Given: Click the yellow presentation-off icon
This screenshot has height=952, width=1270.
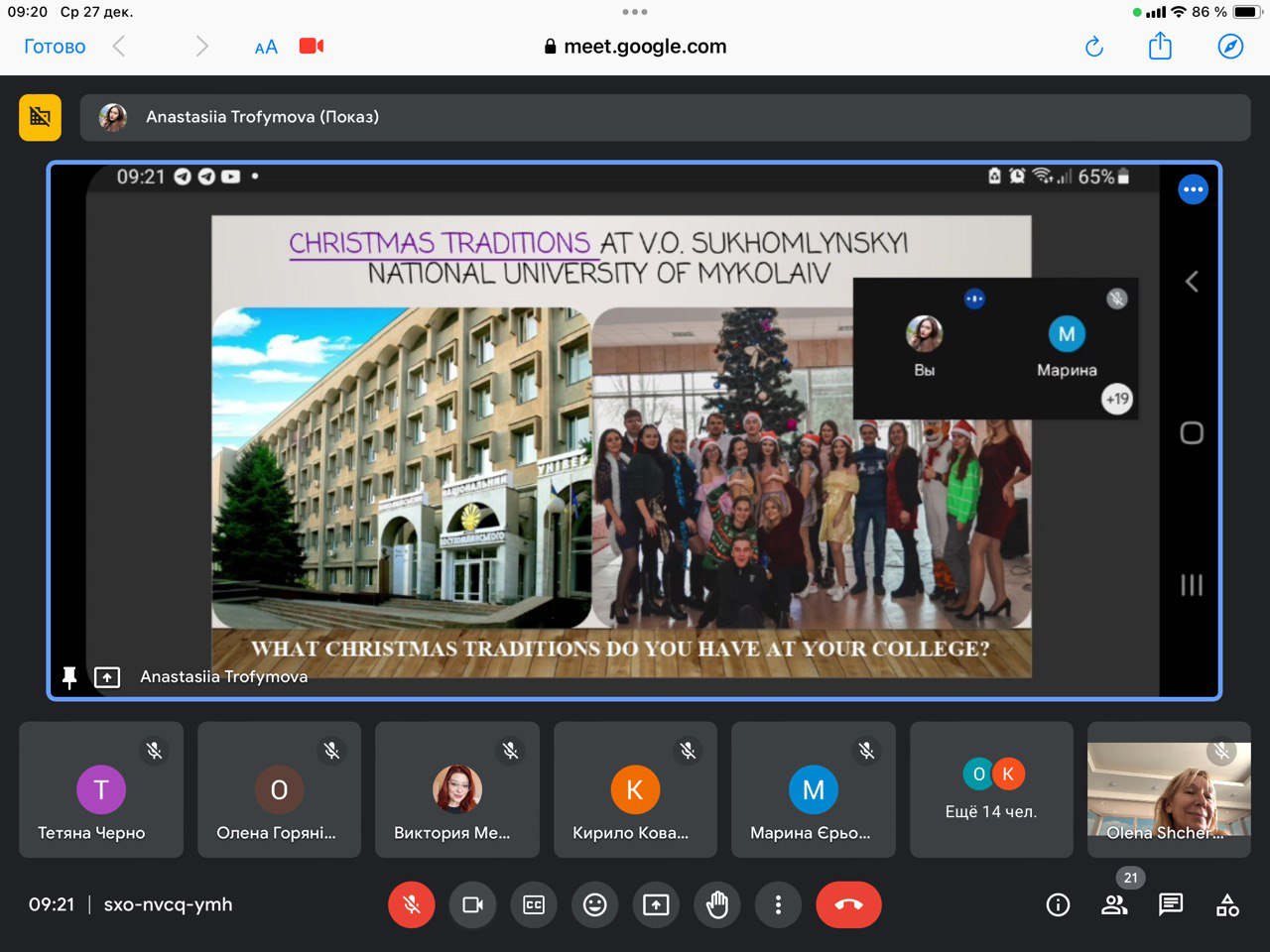Looking at the screenshot, I should (41, 117).
